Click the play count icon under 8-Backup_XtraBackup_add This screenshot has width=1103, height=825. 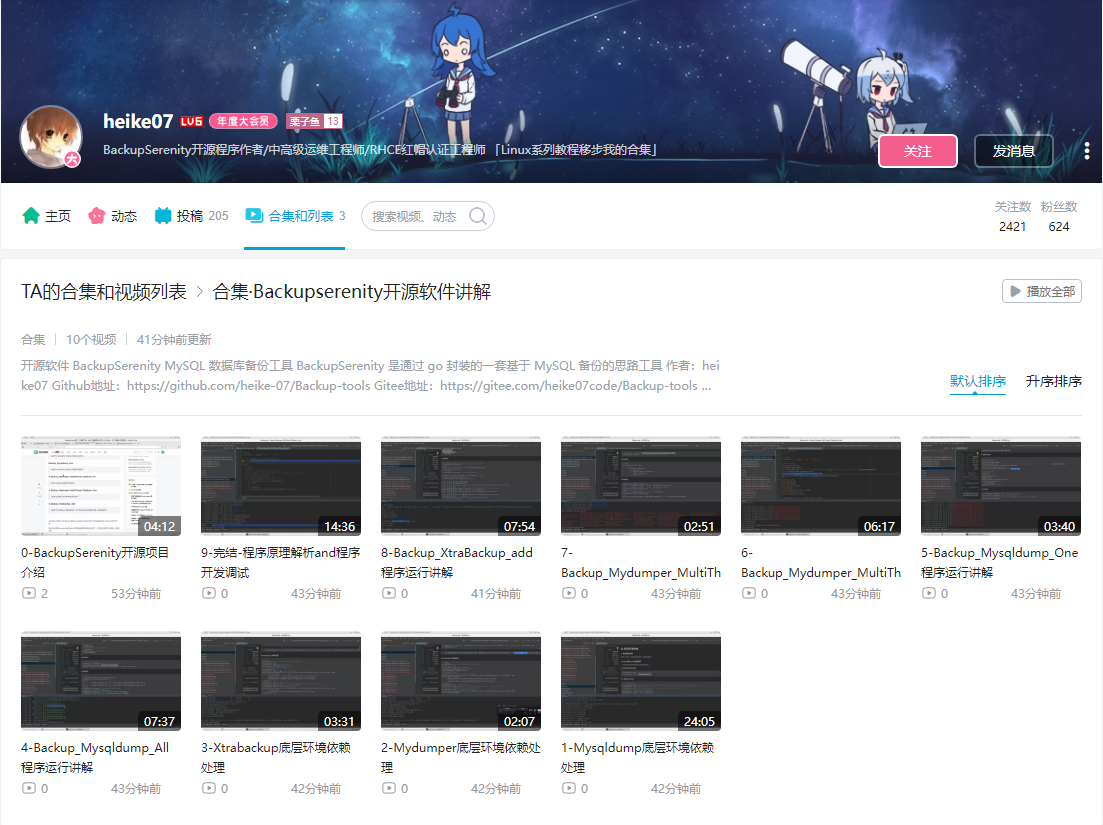pyautogui.click(x=389, y=593)
